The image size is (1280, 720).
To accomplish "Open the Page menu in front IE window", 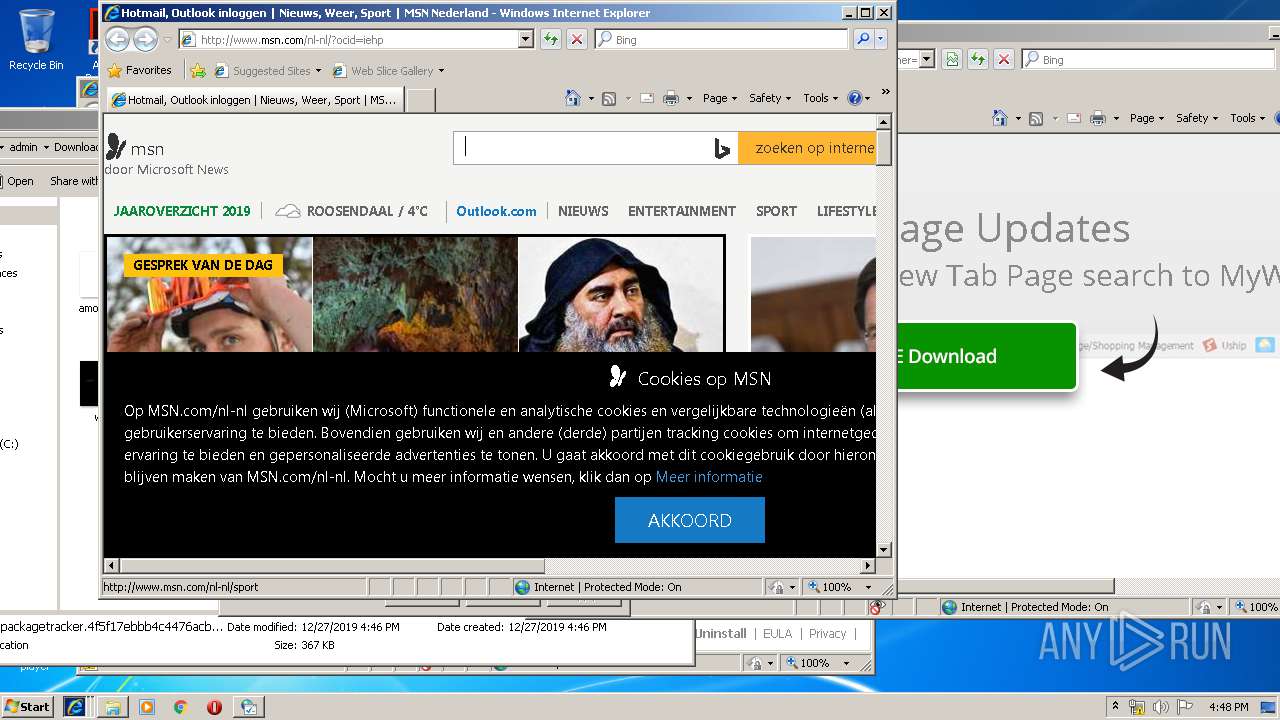I will pos(720,98).
